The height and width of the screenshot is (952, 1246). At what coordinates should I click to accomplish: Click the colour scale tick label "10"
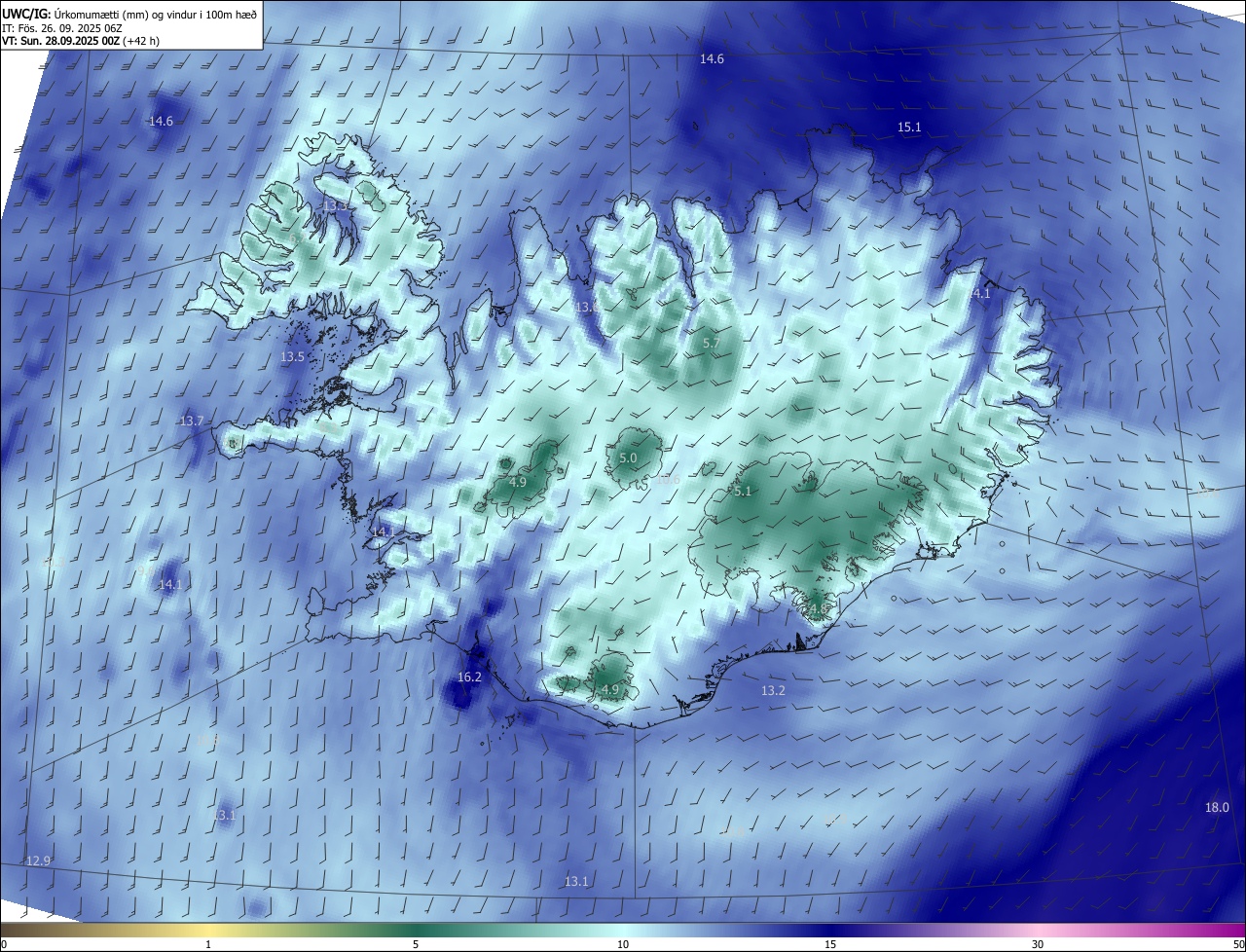(623, 944)
